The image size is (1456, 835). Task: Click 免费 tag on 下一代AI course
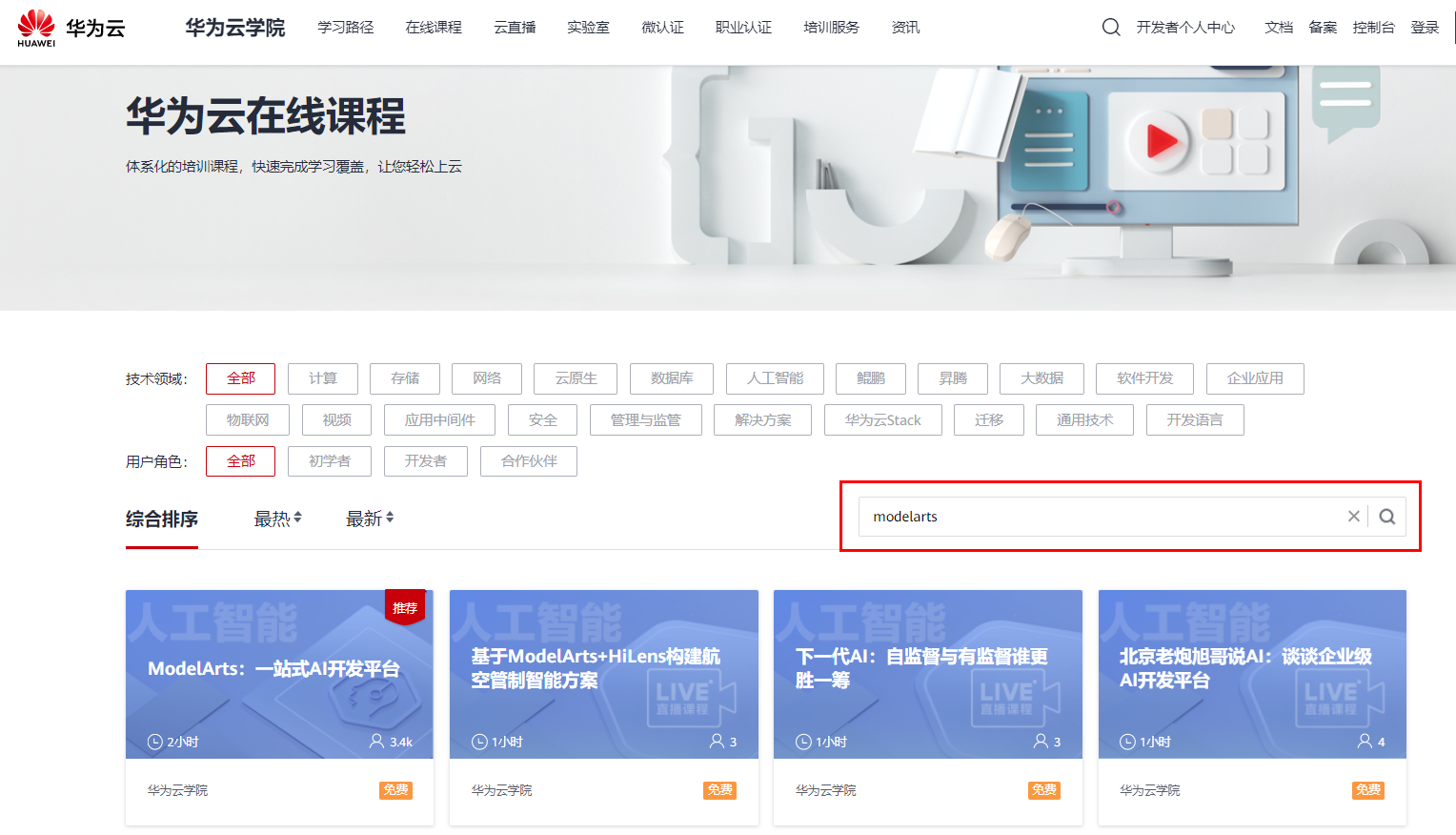tap(1044, 790)
